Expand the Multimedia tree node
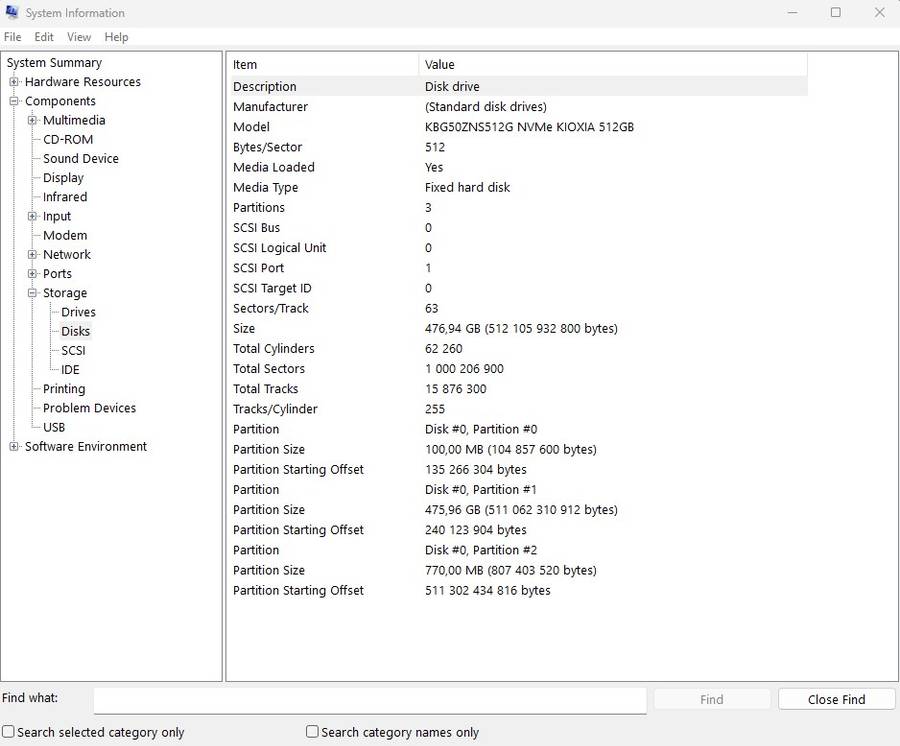 [32, 120]
